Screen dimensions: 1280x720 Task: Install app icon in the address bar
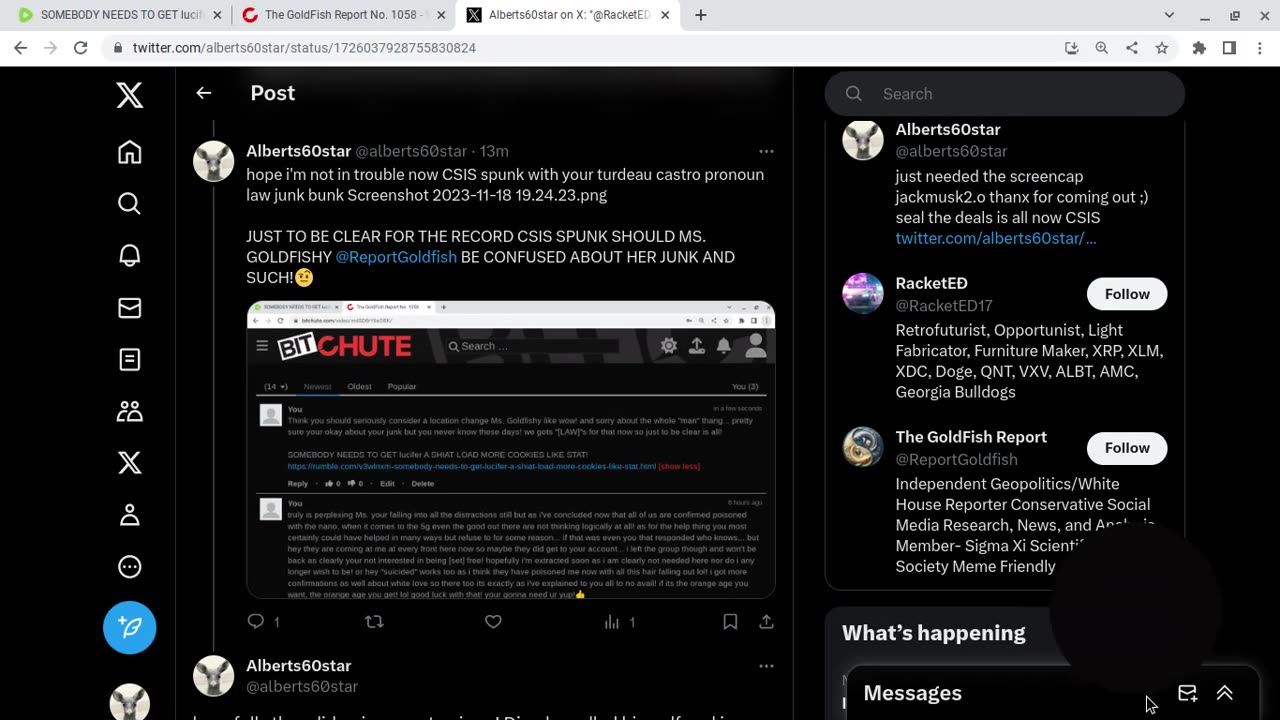coord(1072,48)
